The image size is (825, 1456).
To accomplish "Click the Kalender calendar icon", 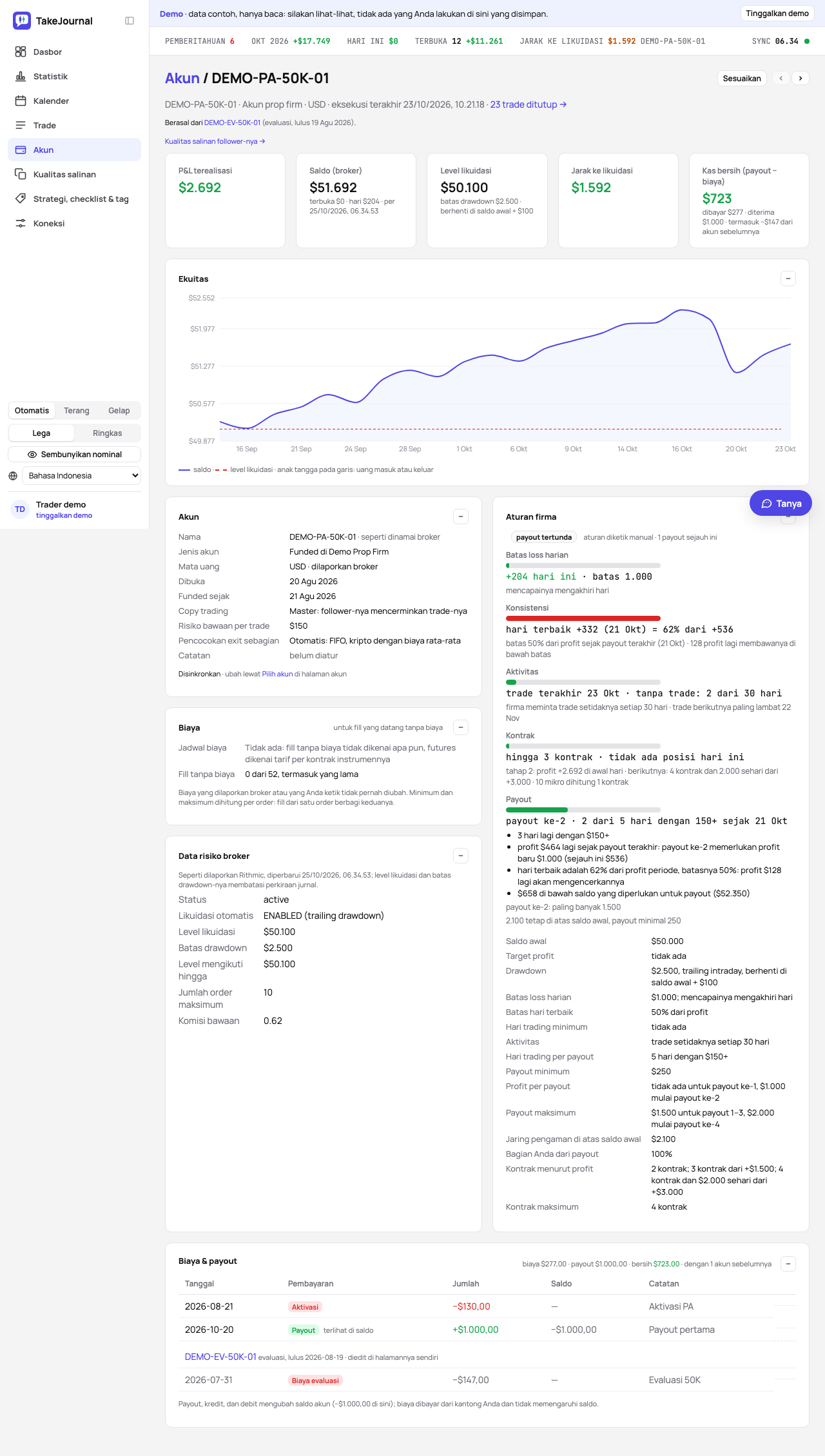I will (x=21, y=101).
